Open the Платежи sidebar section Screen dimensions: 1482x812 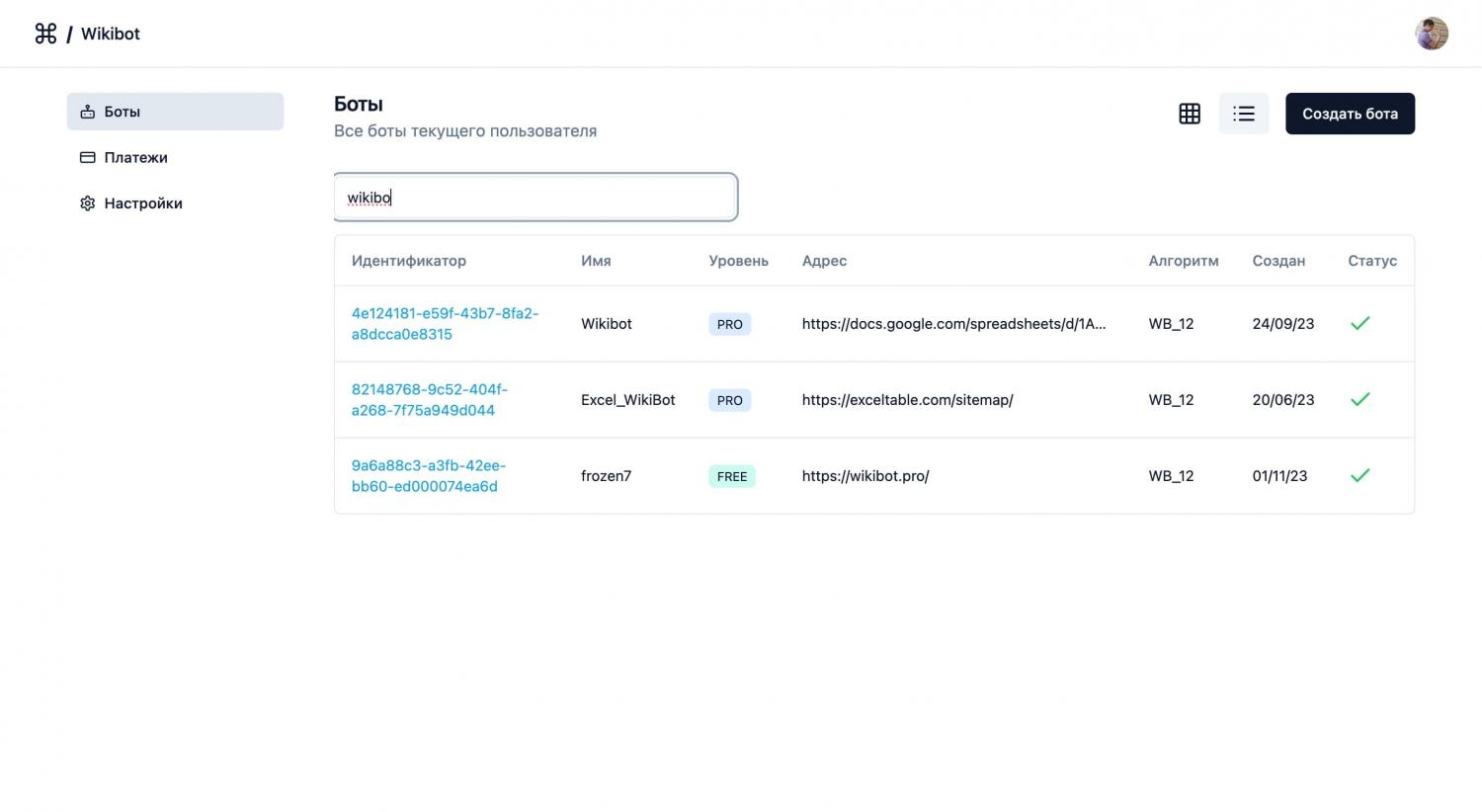pos(135,157)
